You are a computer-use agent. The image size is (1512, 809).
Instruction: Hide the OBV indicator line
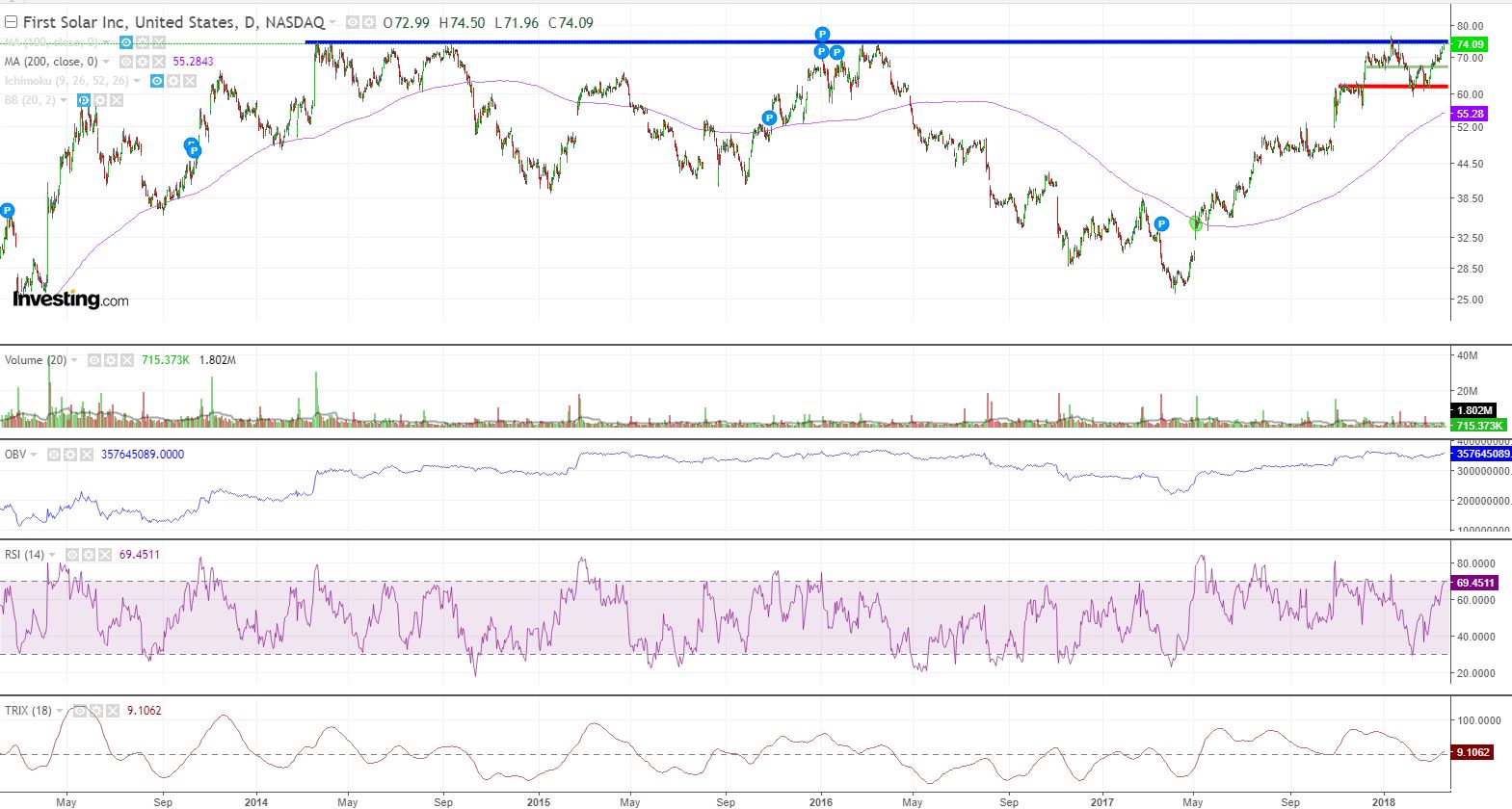[x=54, y=455]
